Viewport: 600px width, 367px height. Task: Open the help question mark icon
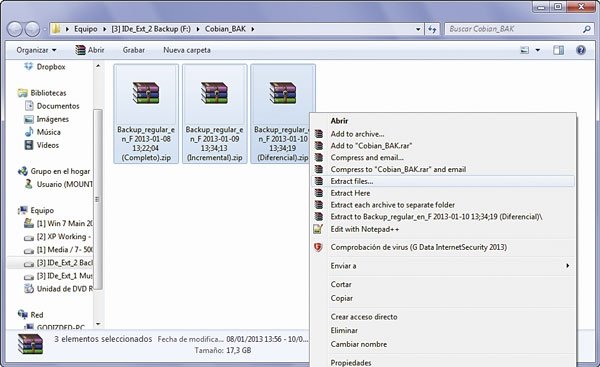pos(581,50)
